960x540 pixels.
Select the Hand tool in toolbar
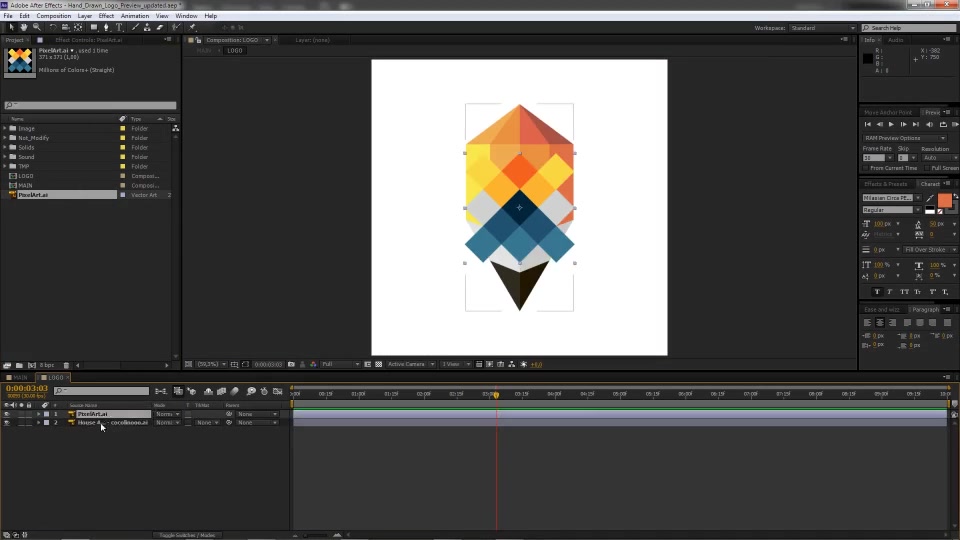[24, 28]
